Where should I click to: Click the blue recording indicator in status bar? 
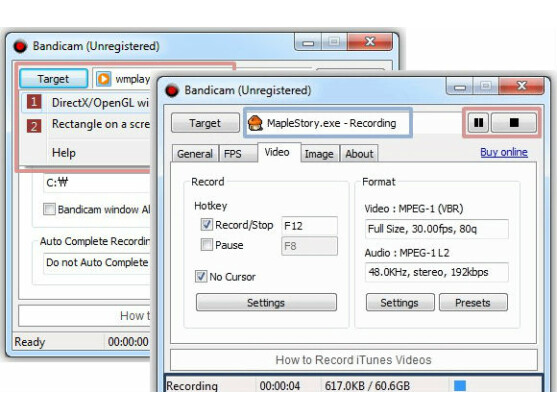point(460,385)
